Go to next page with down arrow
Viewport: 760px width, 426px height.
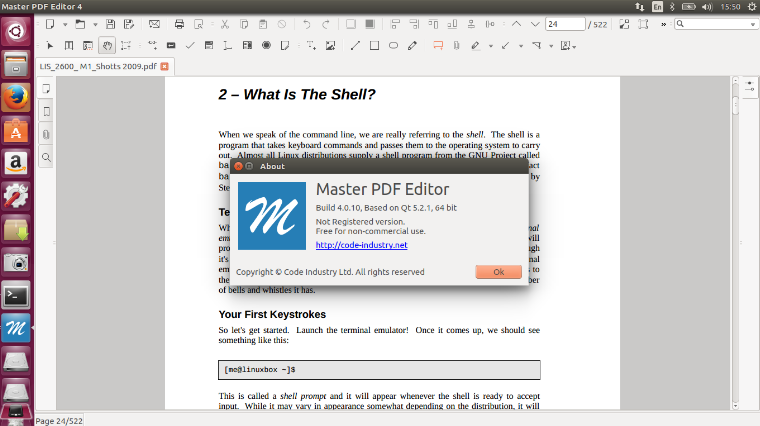coord(535,24)
